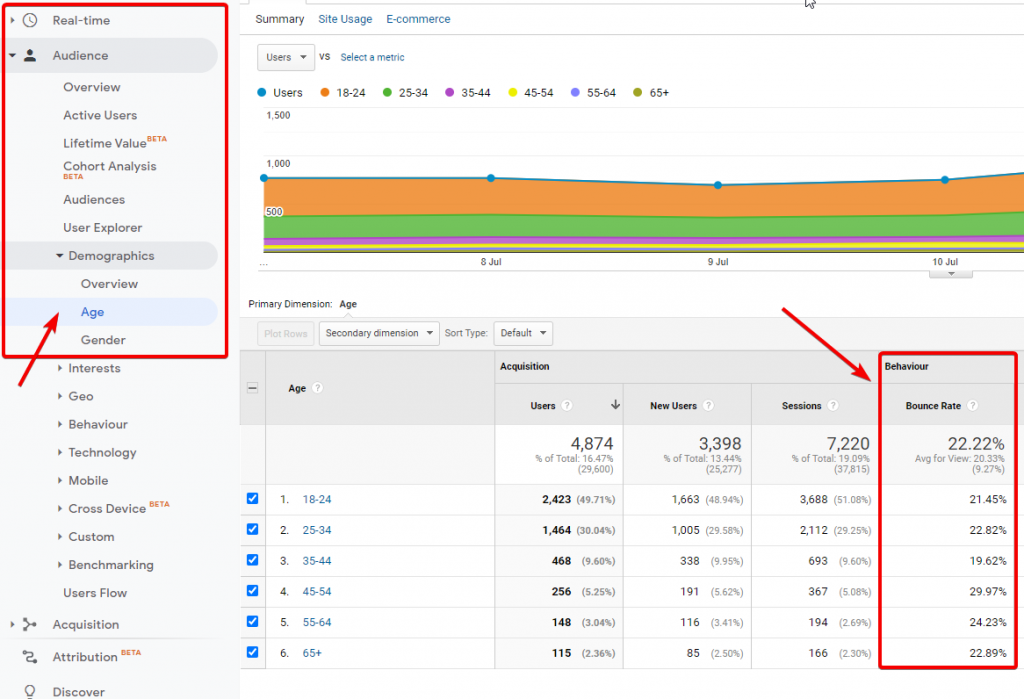The image size is (1024, 699).
Task: Uncheck the 65+ row checkbox
Action: pos(252,653)
